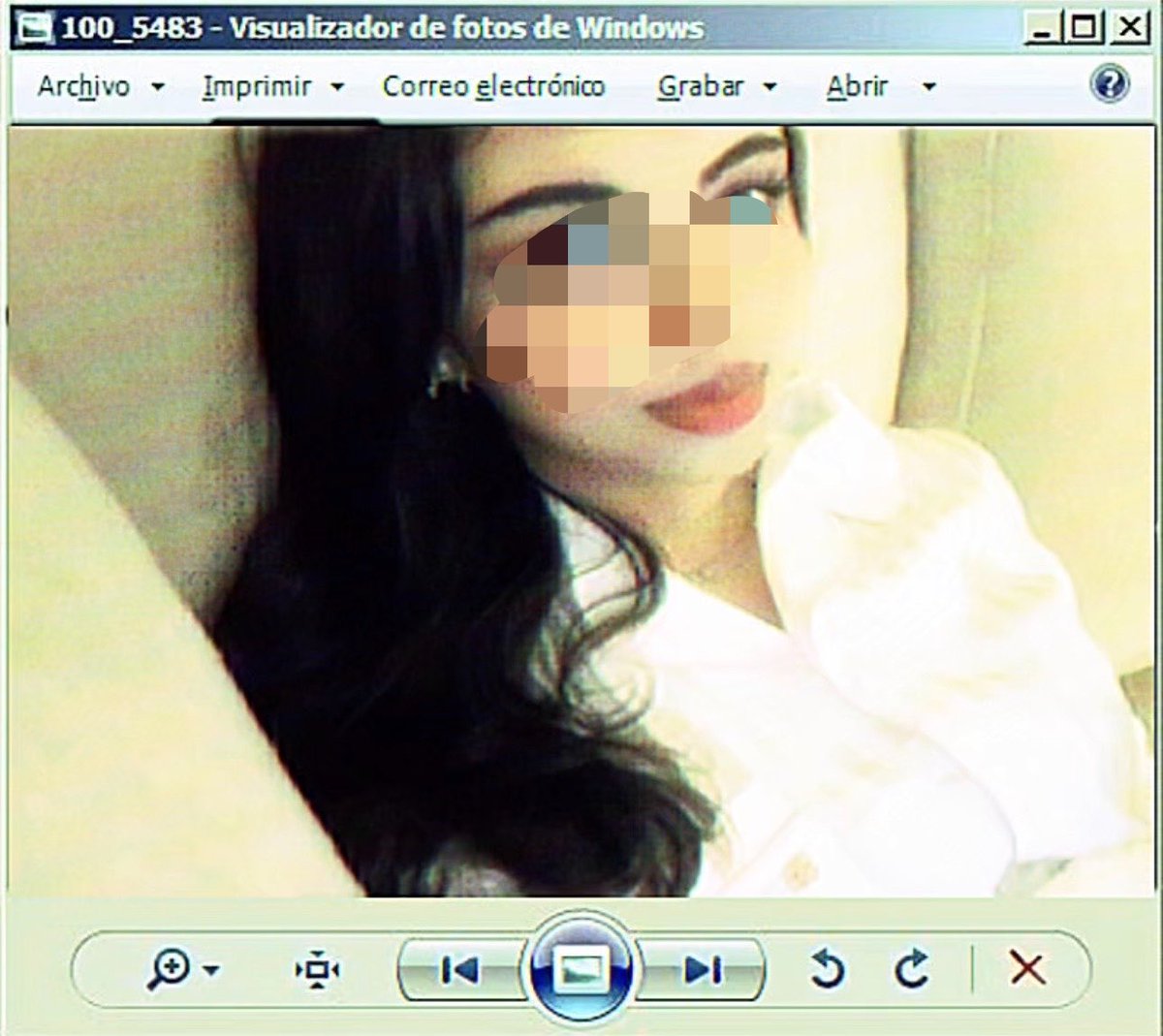Expand the Abrir dropdown arrow

click(x=928, y=87)
